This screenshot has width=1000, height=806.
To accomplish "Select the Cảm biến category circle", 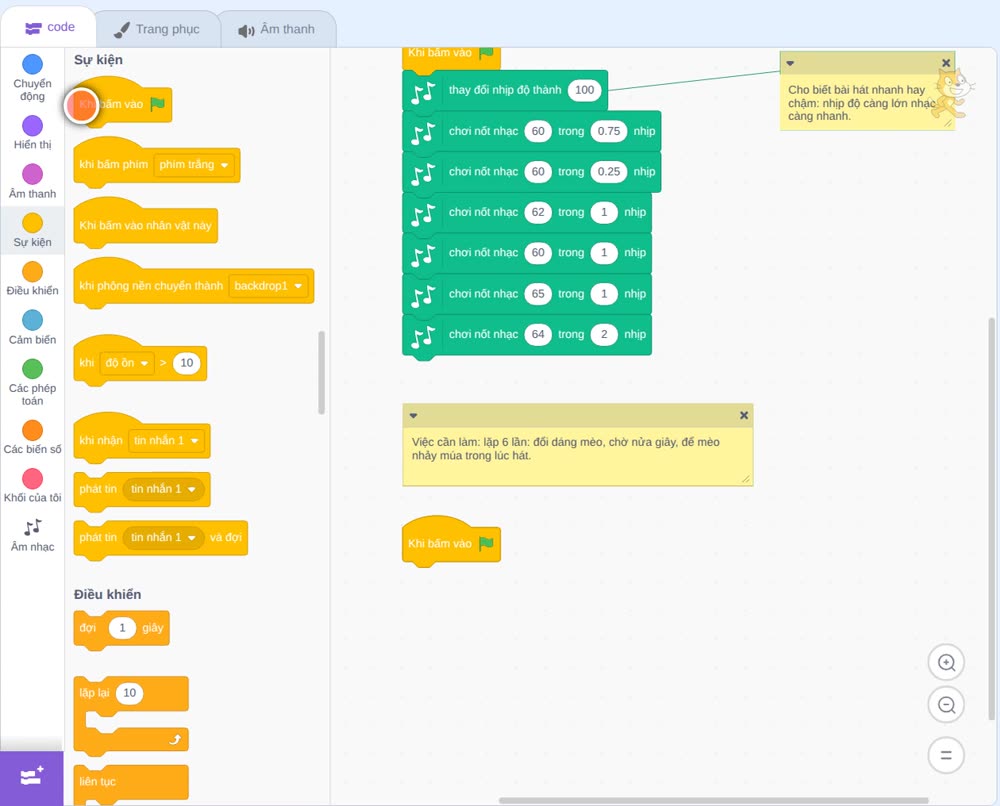I will 33,320.
